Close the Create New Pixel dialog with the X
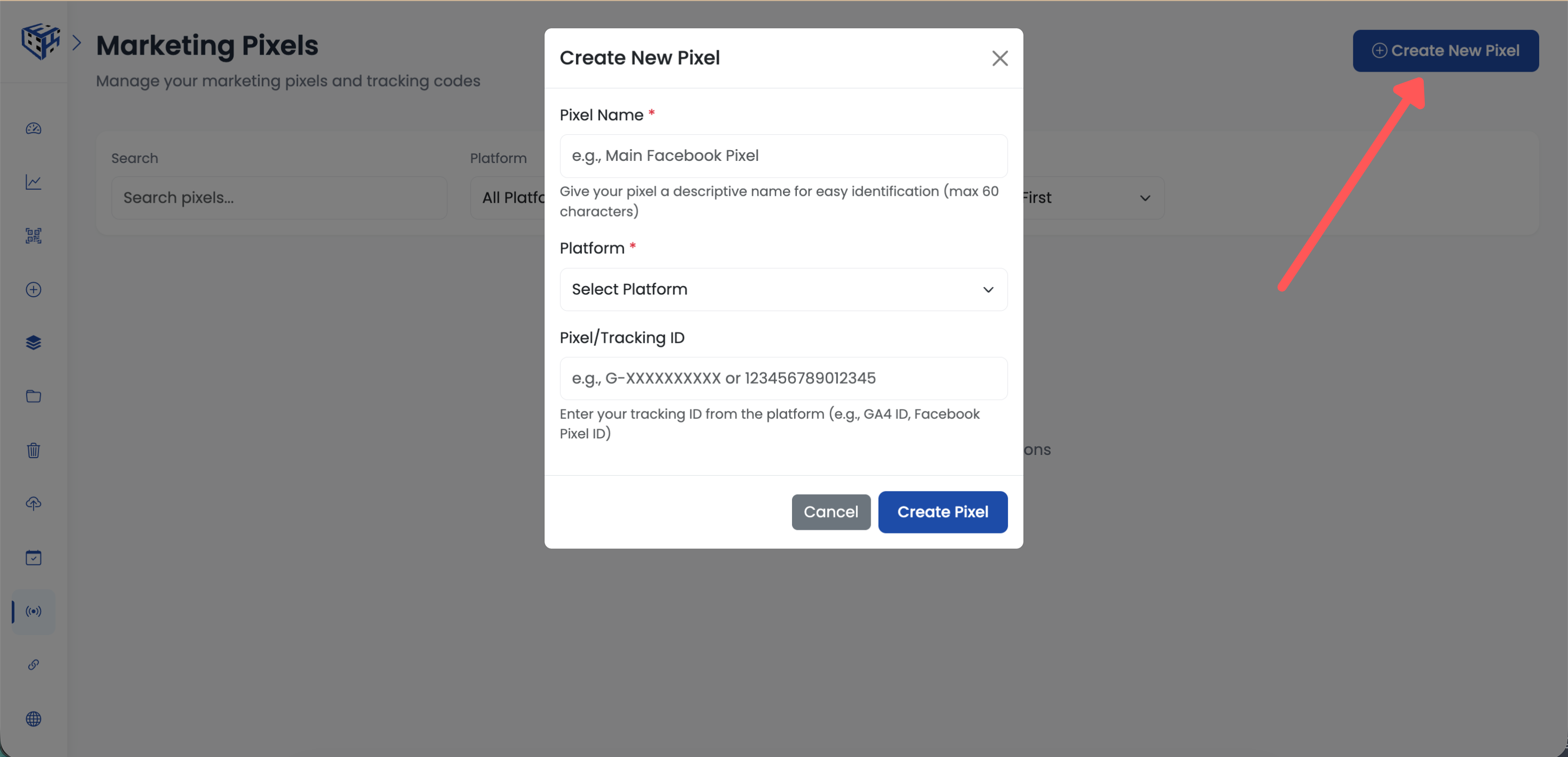The image size is (1568, 757). click(x=999, y=58)
